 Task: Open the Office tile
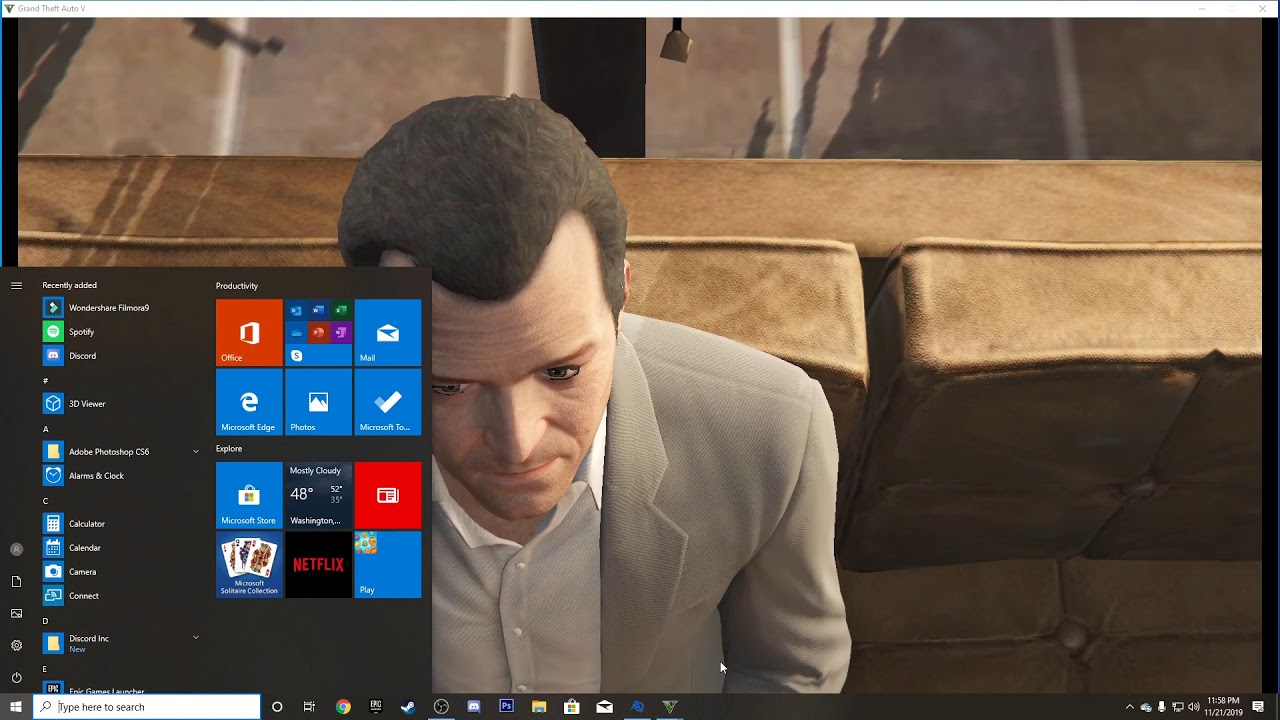tap(249, 332)
